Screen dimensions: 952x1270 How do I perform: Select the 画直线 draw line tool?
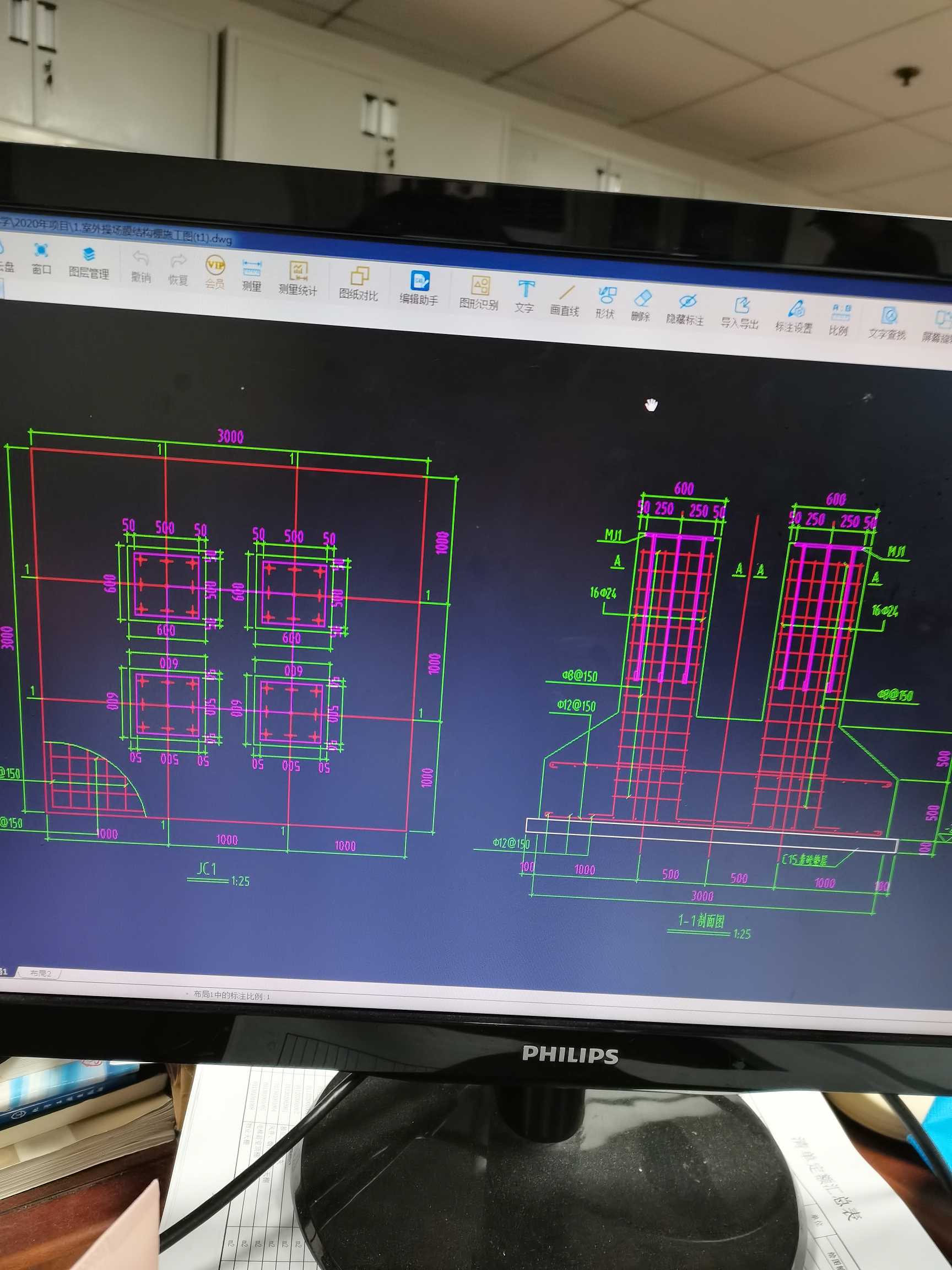tap(565, 300)
